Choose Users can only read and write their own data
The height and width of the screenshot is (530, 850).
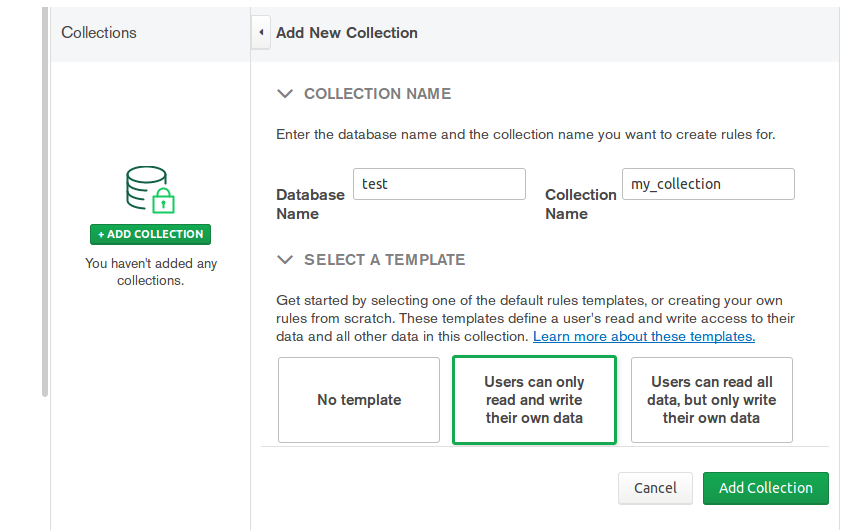[x=535, y=400]
